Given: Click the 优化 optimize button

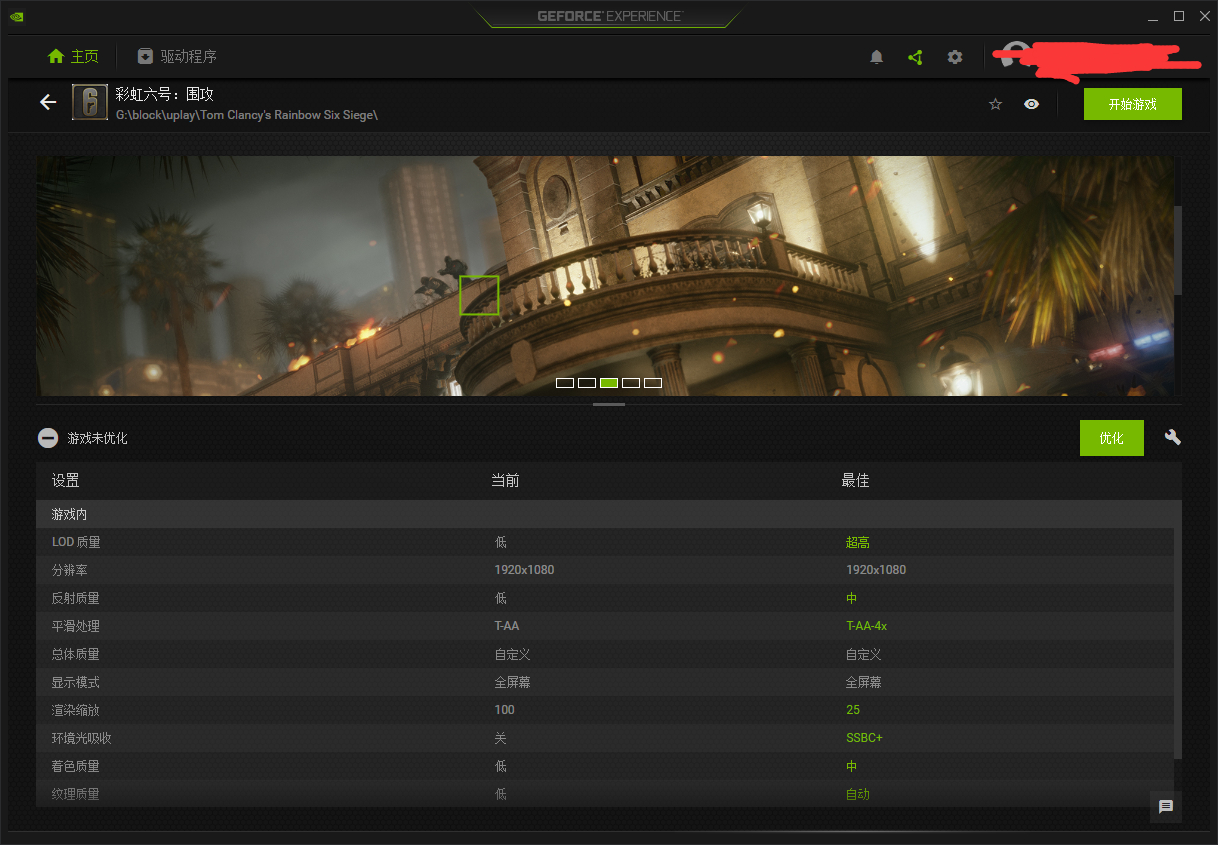Looking at the screenshot, I should pyautogui.click(x=1112, y=438).
